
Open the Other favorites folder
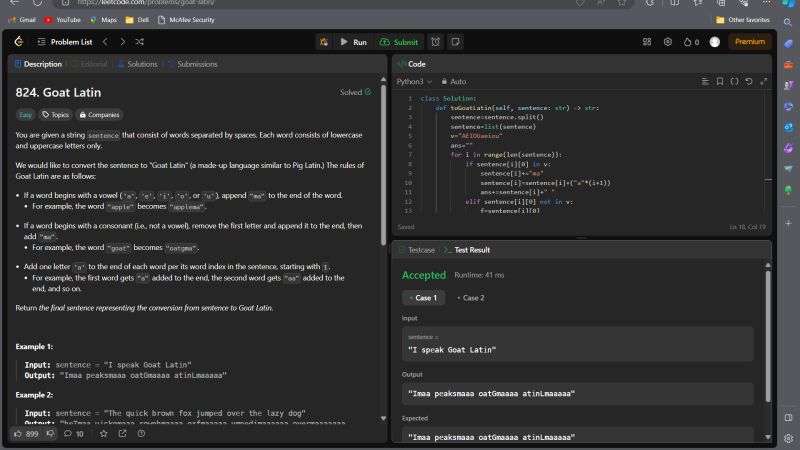coord(743,20)
